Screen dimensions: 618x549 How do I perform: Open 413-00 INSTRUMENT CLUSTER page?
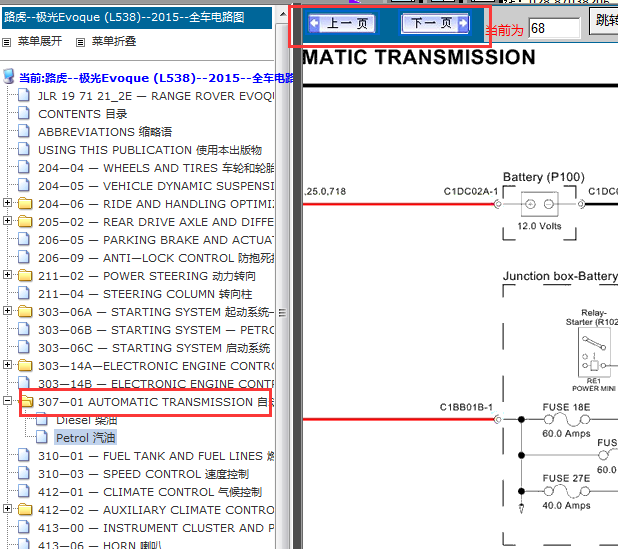click(x=156, y=528)
